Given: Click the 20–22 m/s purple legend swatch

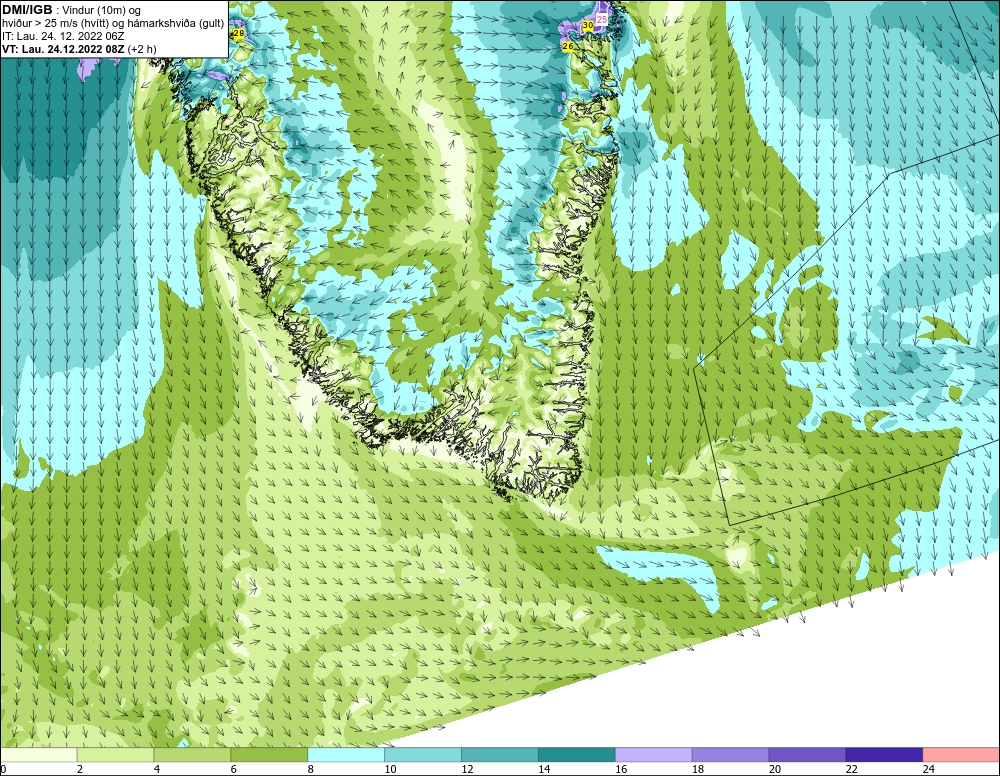Looking at the screenshot, I should 807,756.
